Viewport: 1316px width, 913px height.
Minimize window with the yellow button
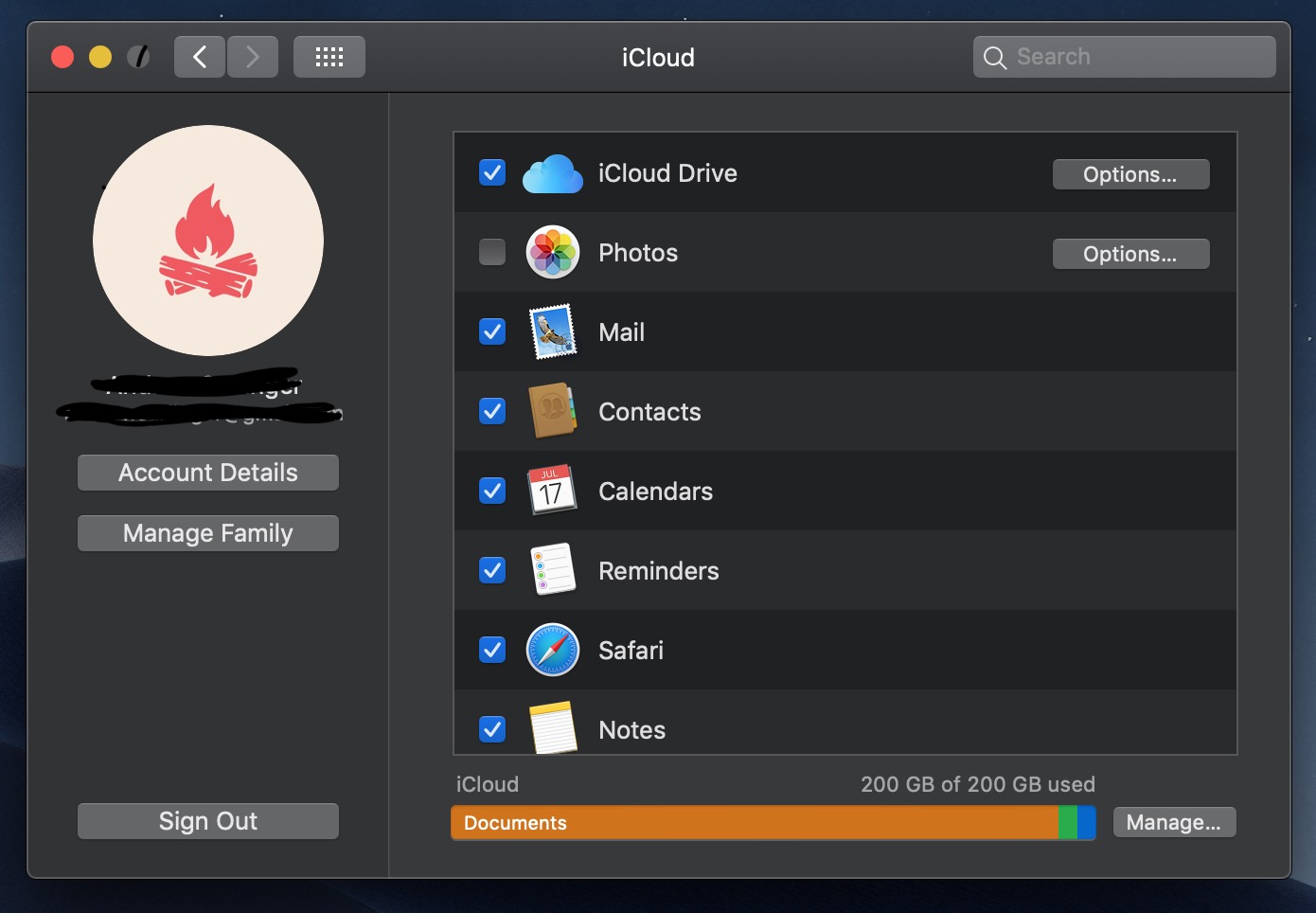[100, 57]
